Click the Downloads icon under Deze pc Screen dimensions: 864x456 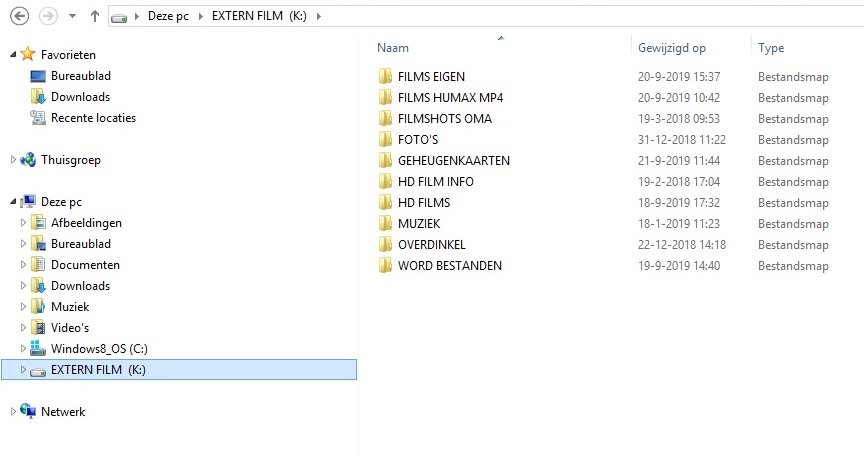pyautogui.click(x=38, y=285)
